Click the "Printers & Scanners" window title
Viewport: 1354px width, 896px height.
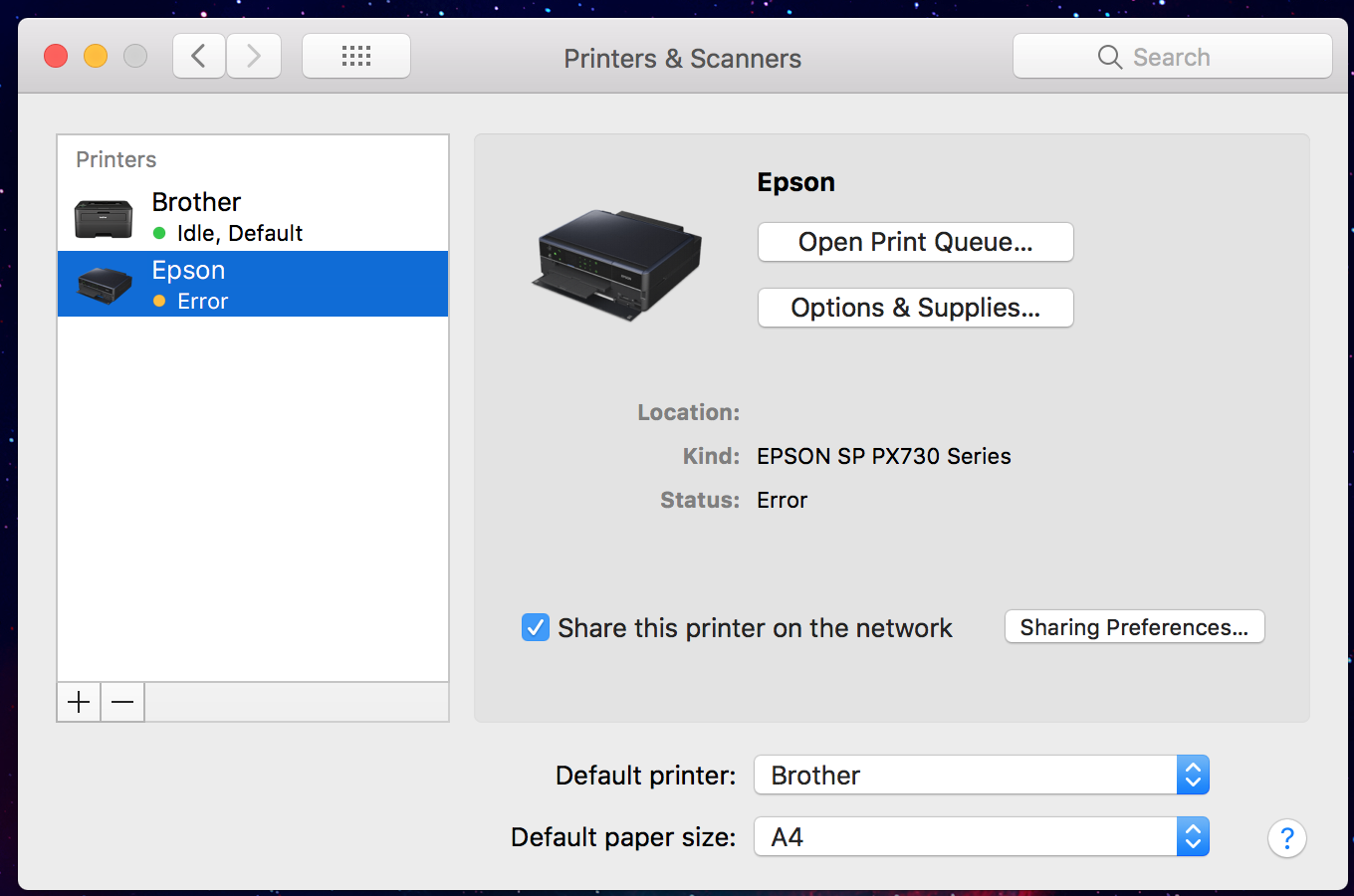[683, 58]
